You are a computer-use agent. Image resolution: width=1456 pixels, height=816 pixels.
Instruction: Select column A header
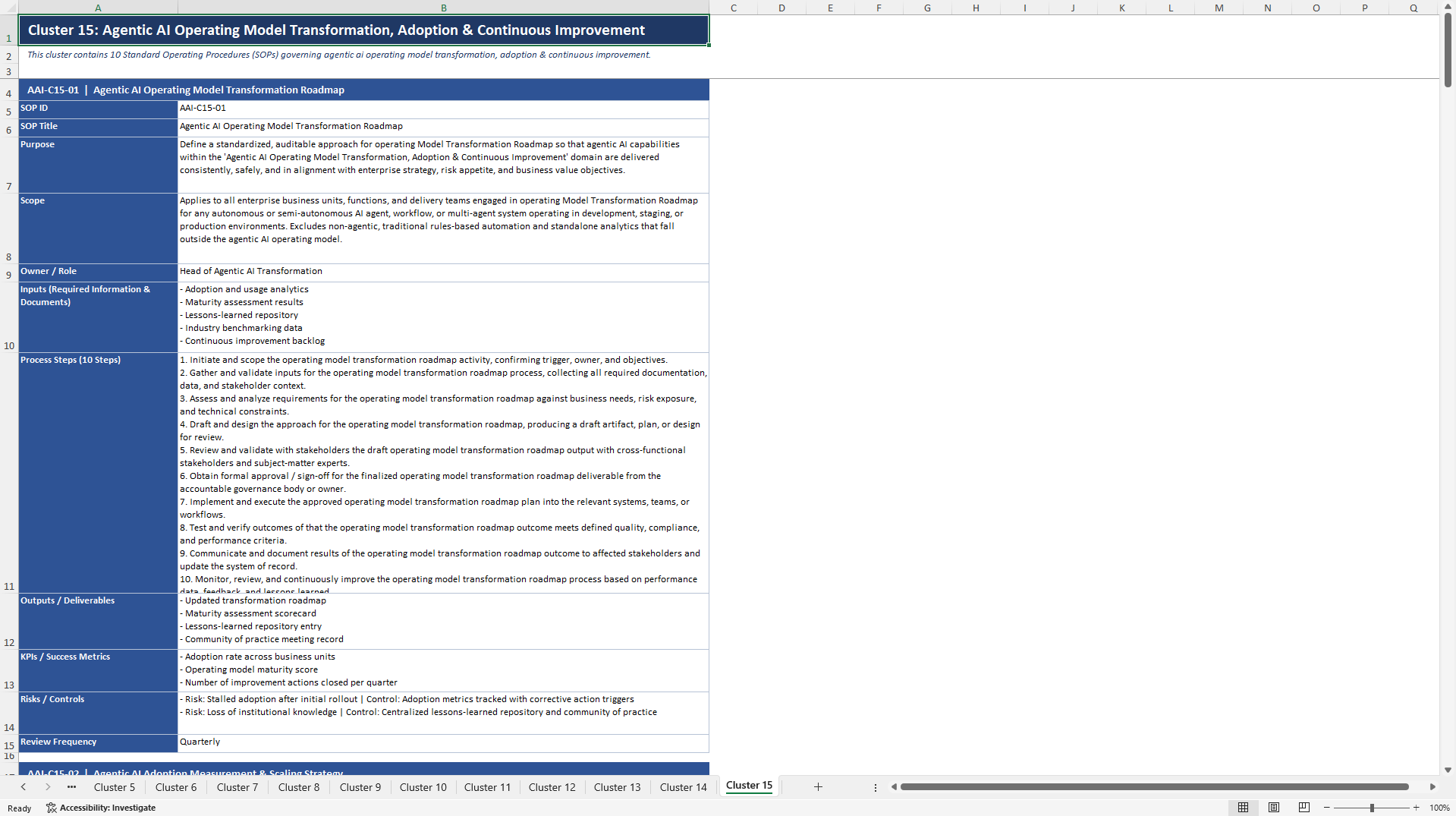[98, 8]
